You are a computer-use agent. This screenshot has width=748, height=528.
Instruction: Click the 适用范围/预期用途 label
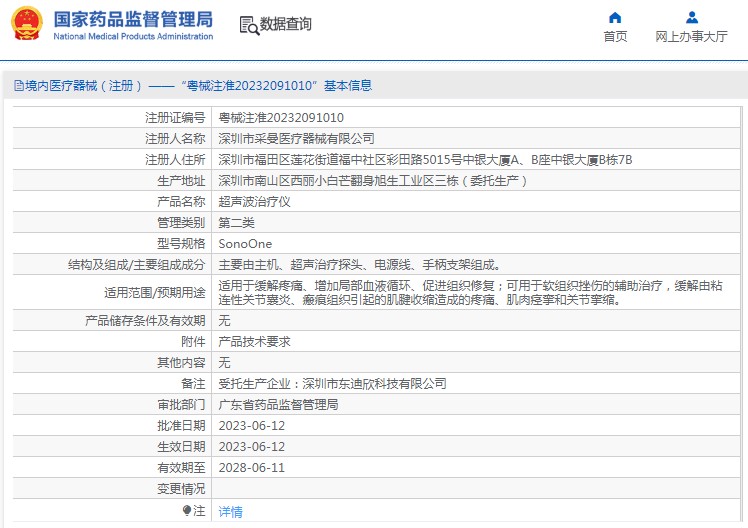(x=155, y=292)
